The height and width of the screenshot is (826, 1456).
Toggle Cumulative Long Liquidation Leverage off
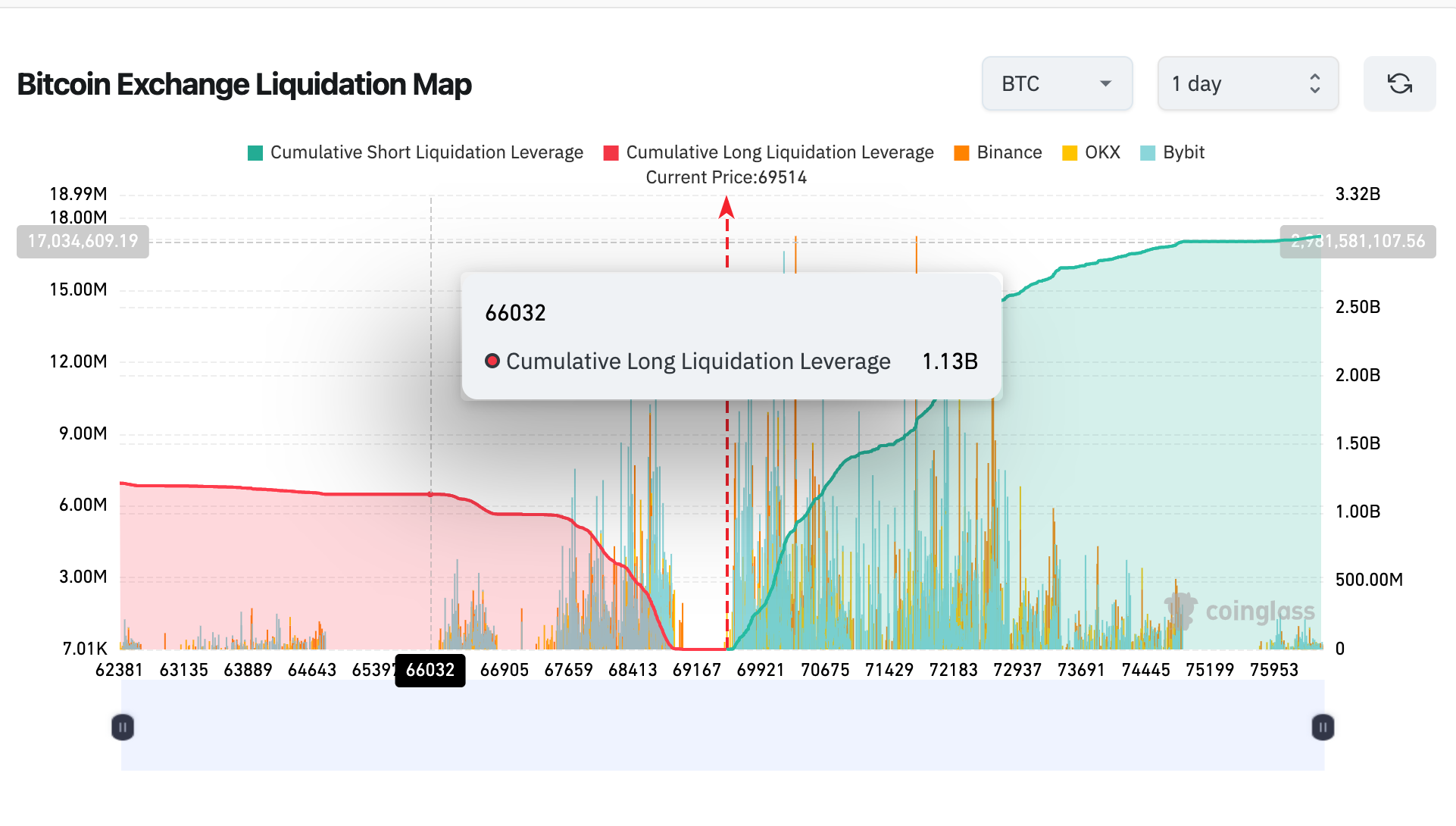(780, 152)
